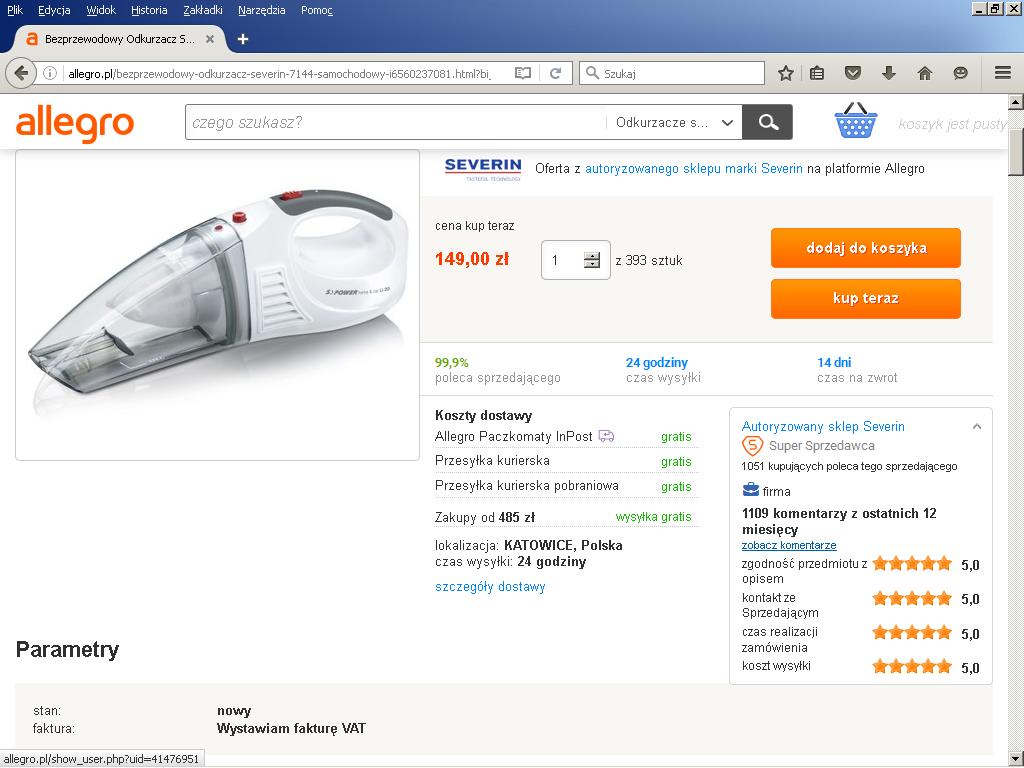Click the page's vertical scrollbar thumb
Image resolution: width=1024 pixels, height=768 pixels.
[1016, 152]
